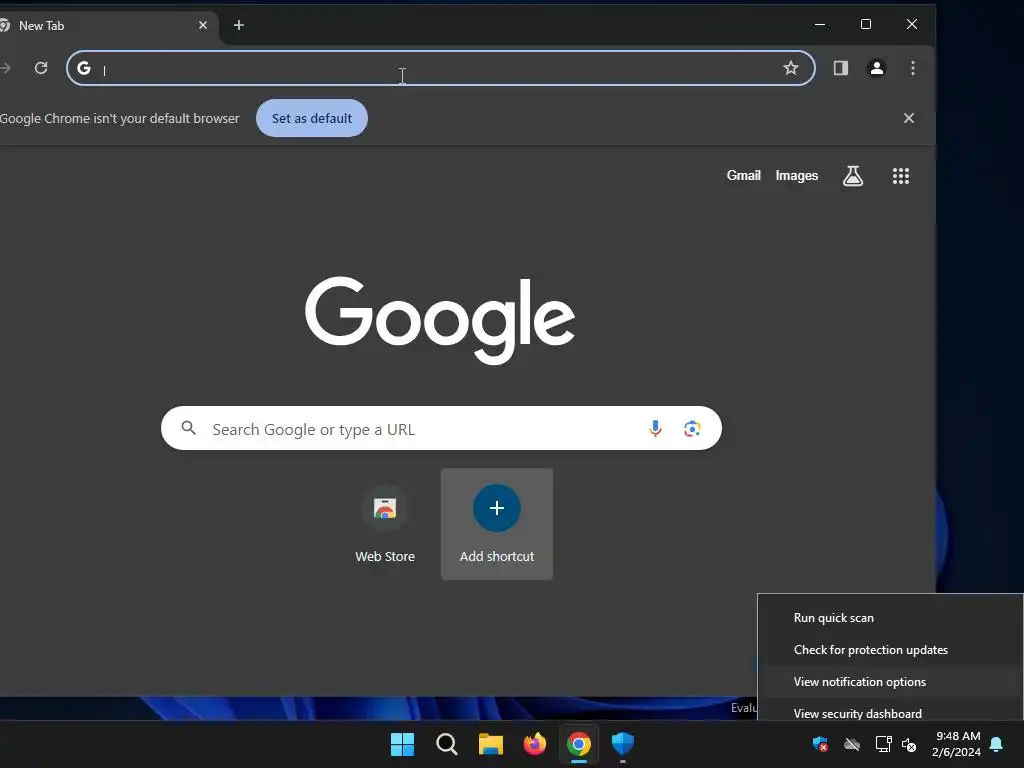The image size is (1024, 768).
Task: Open File Explorer from taskbar
Action: (490, 744)
